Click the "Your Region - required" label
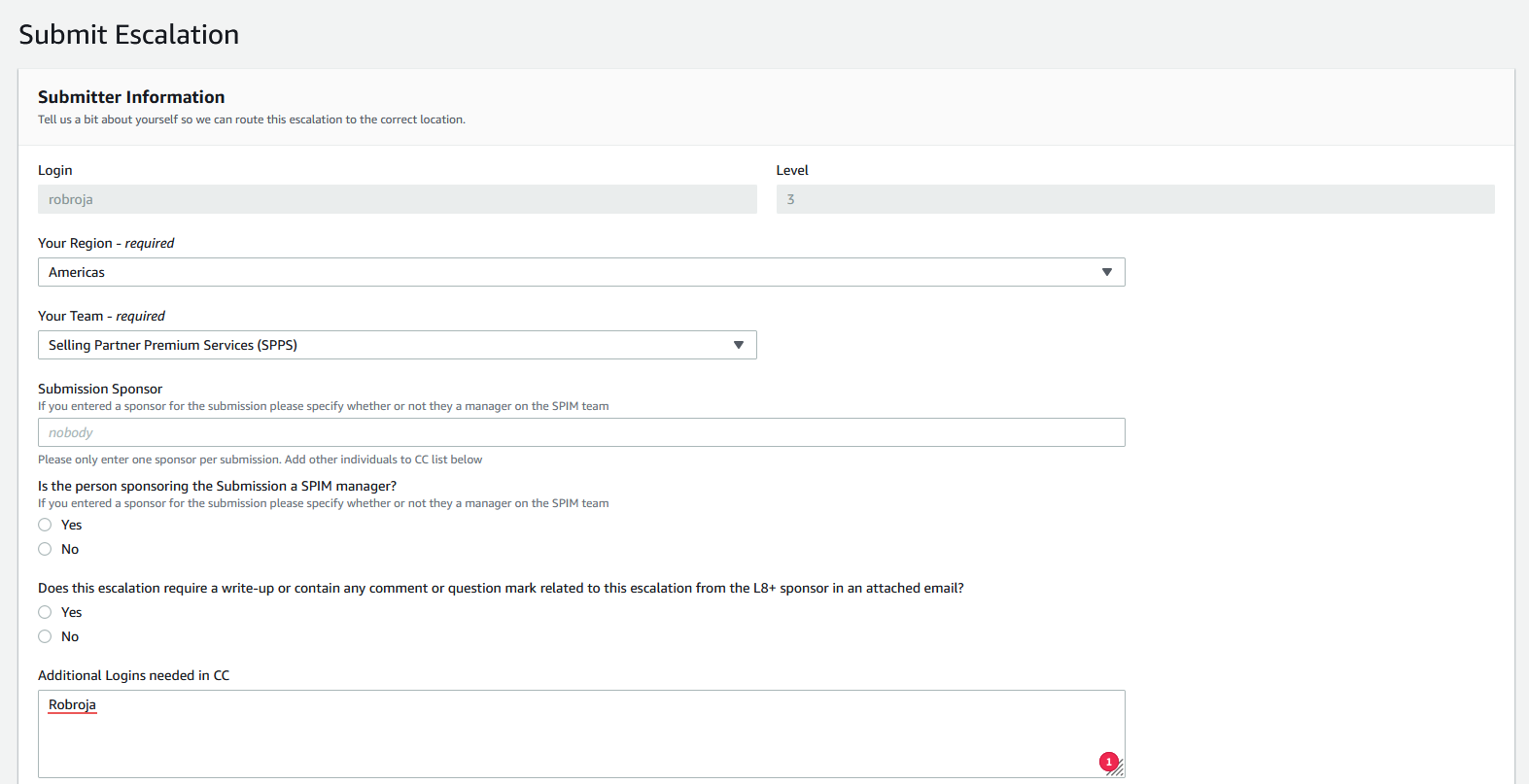The image size is (1529, 784). pyautogui.click(x=106, y=243)
